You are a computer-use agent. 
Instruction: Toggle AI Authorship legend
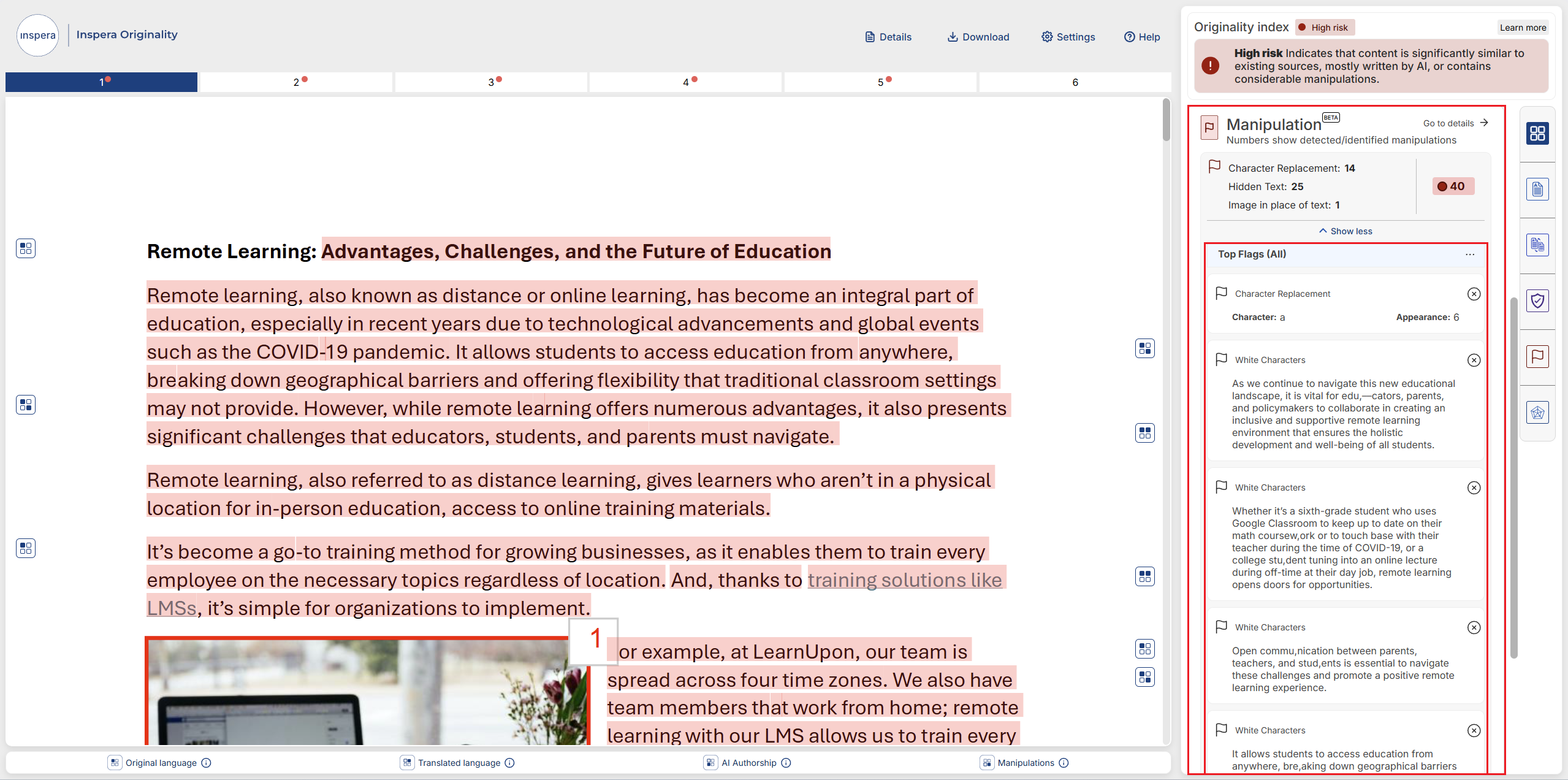710,763
